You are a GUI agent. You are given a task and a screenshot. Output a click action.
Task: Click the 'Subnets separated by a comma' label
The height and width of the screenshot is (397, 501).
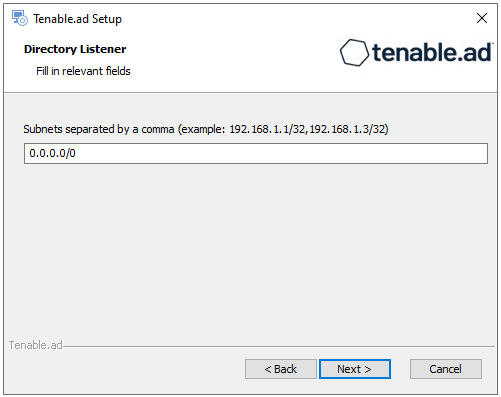coord(99,129)
